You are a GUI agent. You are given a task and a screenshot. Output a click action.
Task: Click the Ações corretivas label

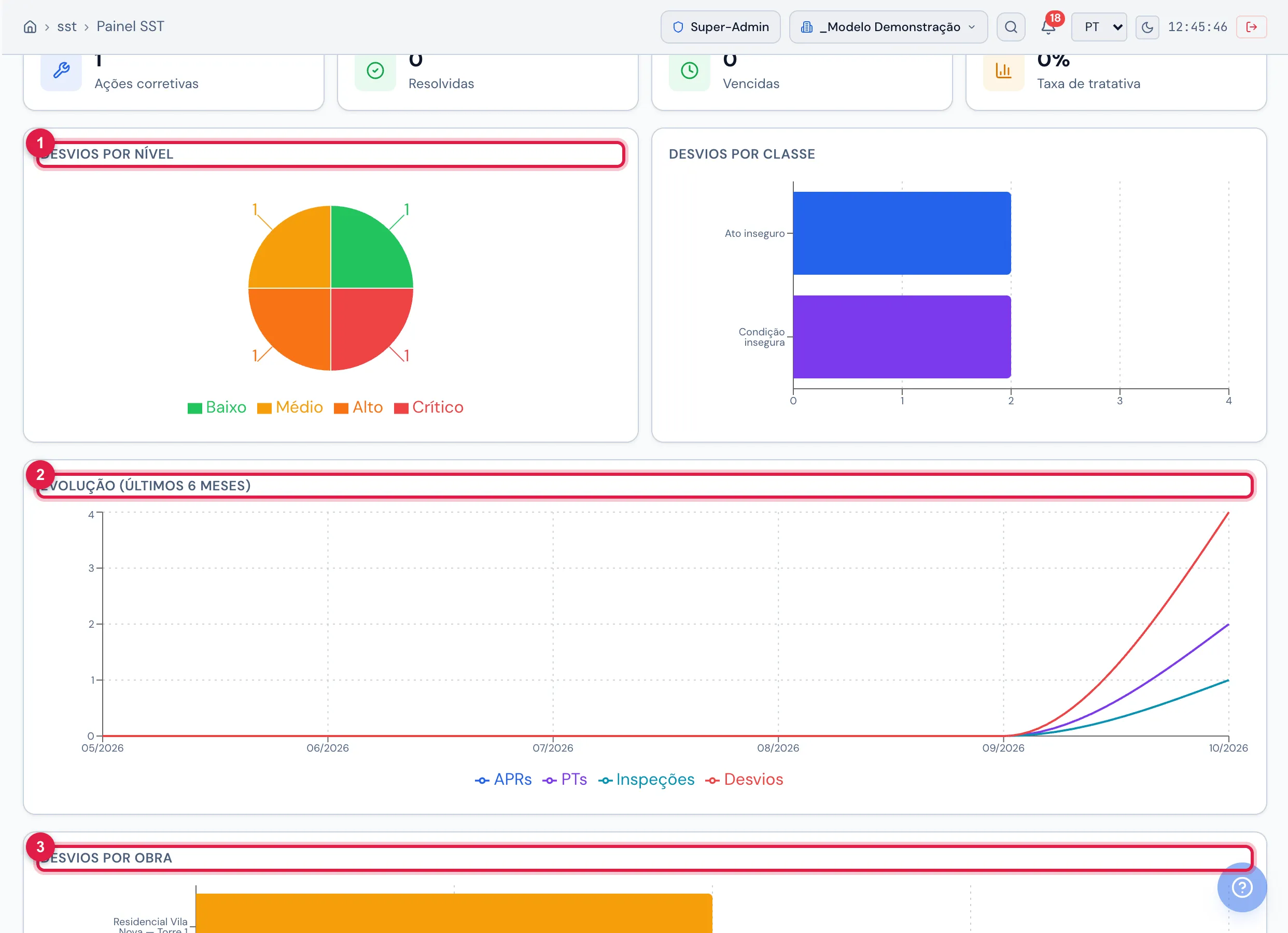coord(147,83)
